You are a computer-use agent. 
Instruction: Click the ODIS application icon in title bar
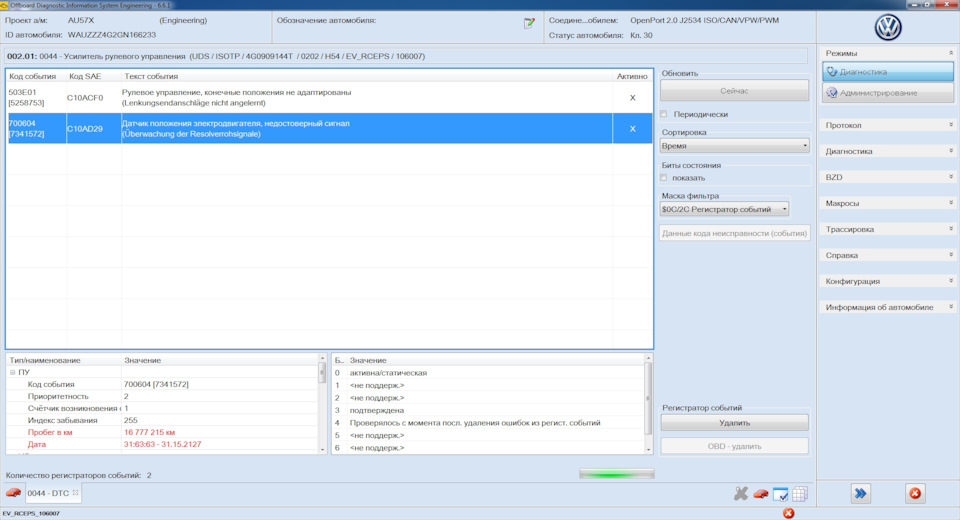tap(4, 5)
